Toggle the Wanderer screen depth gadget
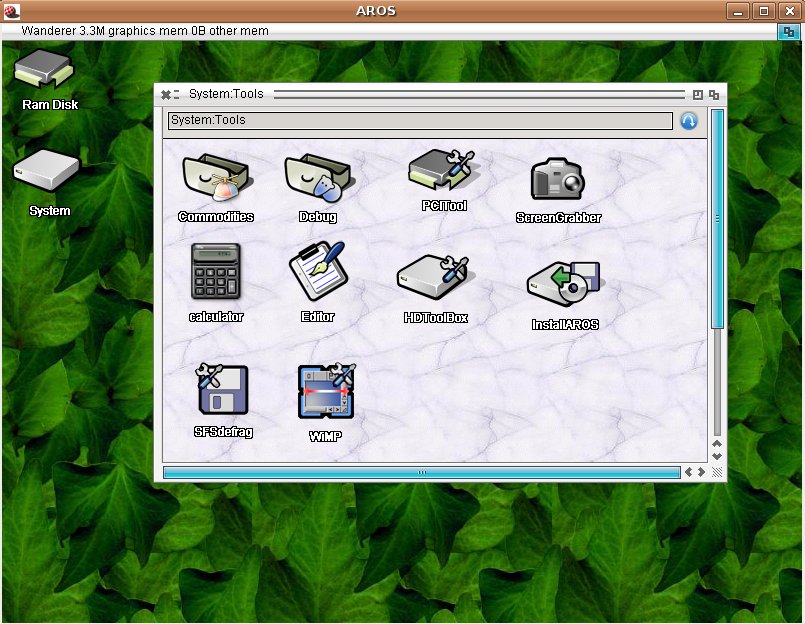The image size is (805, 624). [788, 31]
